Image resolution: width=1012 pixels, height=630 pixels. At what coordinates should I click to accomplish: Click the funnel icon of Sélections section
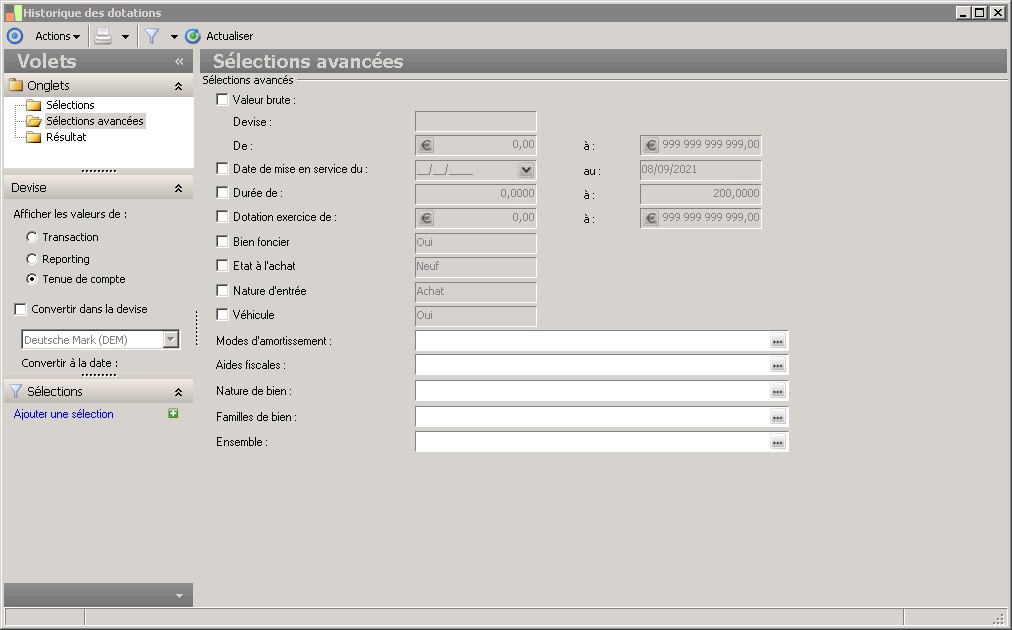point(16,391)
